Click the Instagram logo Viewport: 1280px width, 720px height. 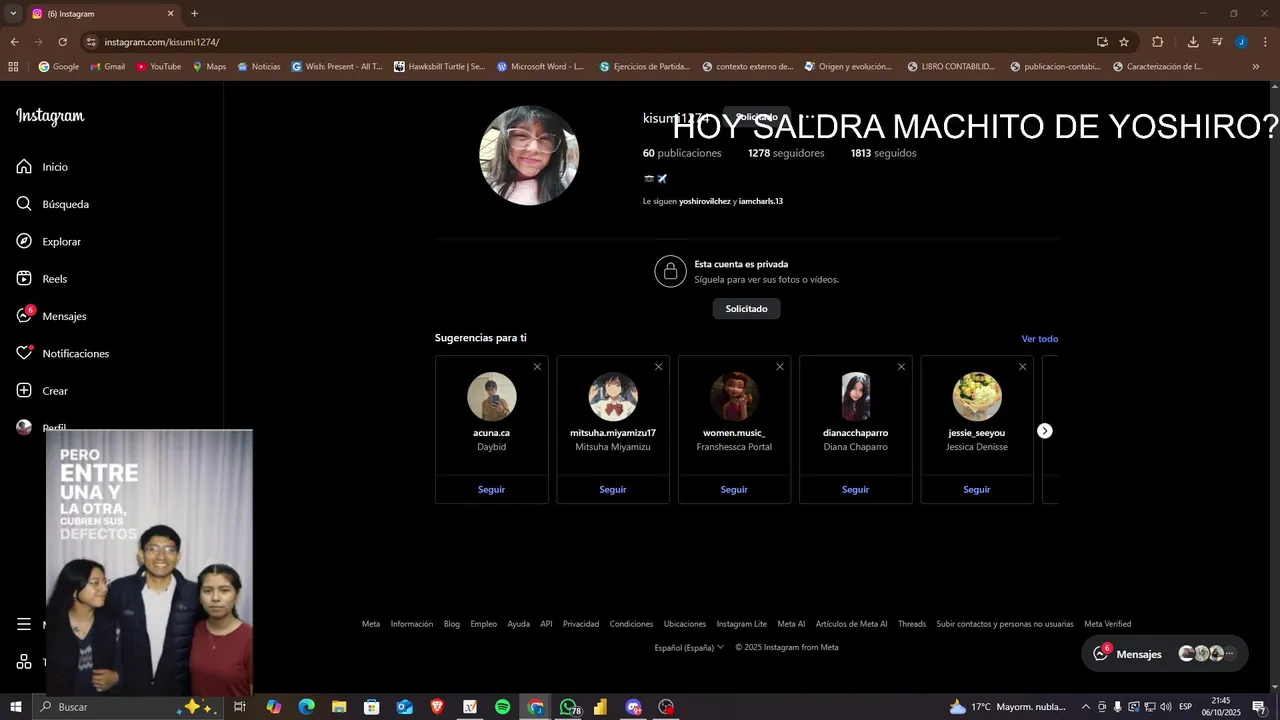[x=50, y=116]
